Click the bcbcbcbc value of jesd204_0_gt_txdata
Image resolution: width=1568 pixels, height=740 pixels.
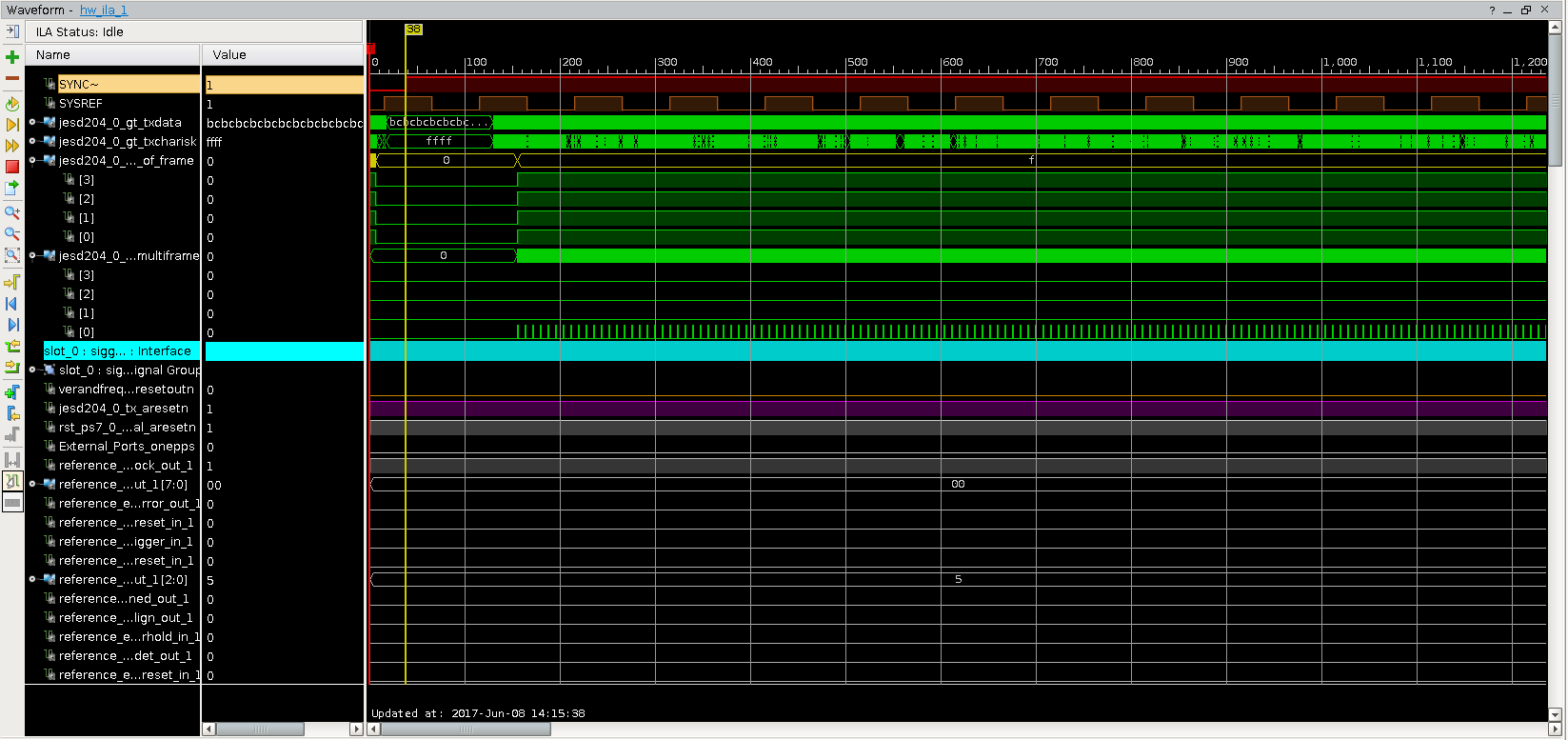click(285, 123)
